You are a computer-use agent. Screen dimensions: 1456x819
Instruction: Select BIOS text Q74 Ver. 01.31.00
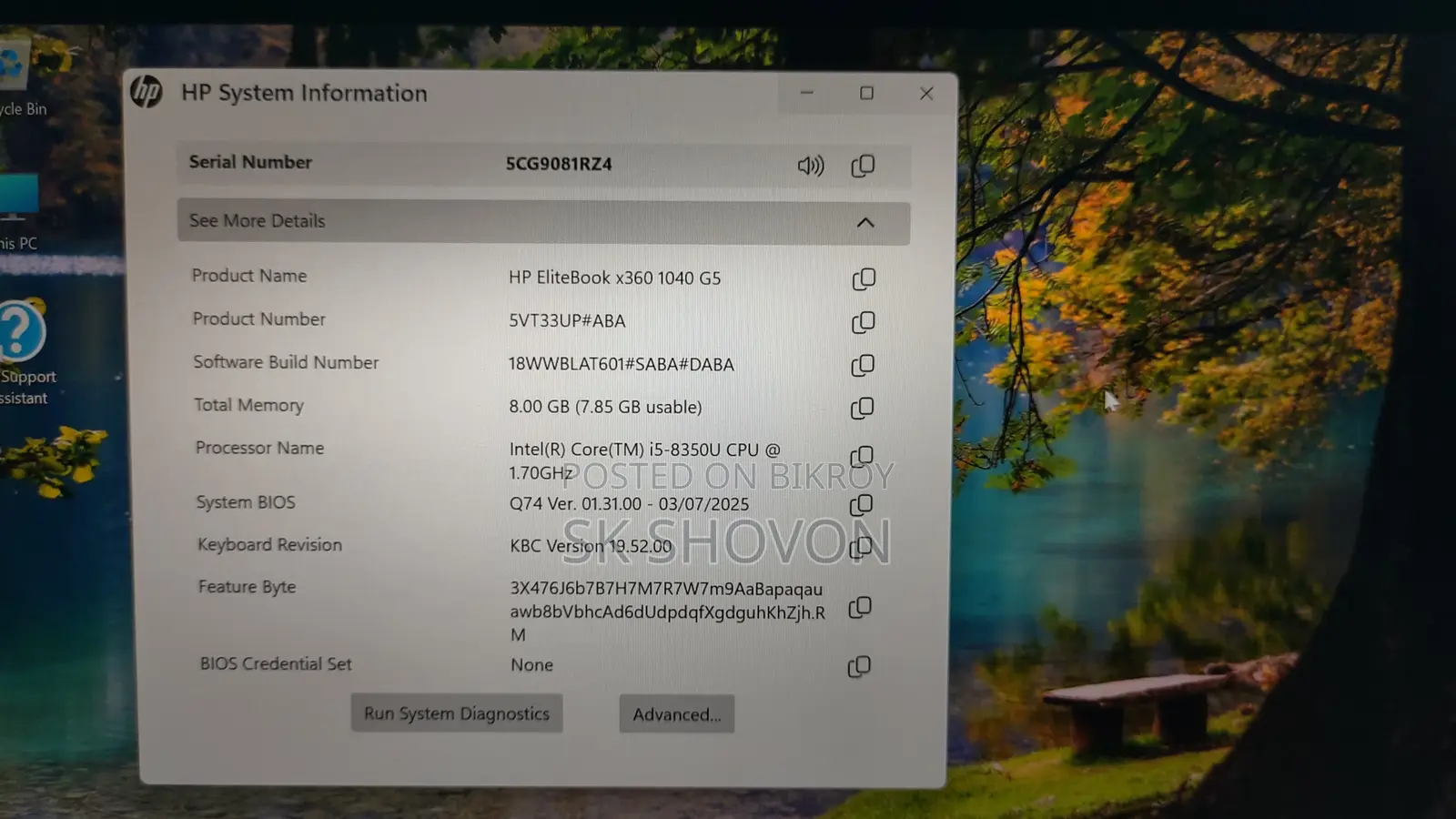tap(629, 503)
